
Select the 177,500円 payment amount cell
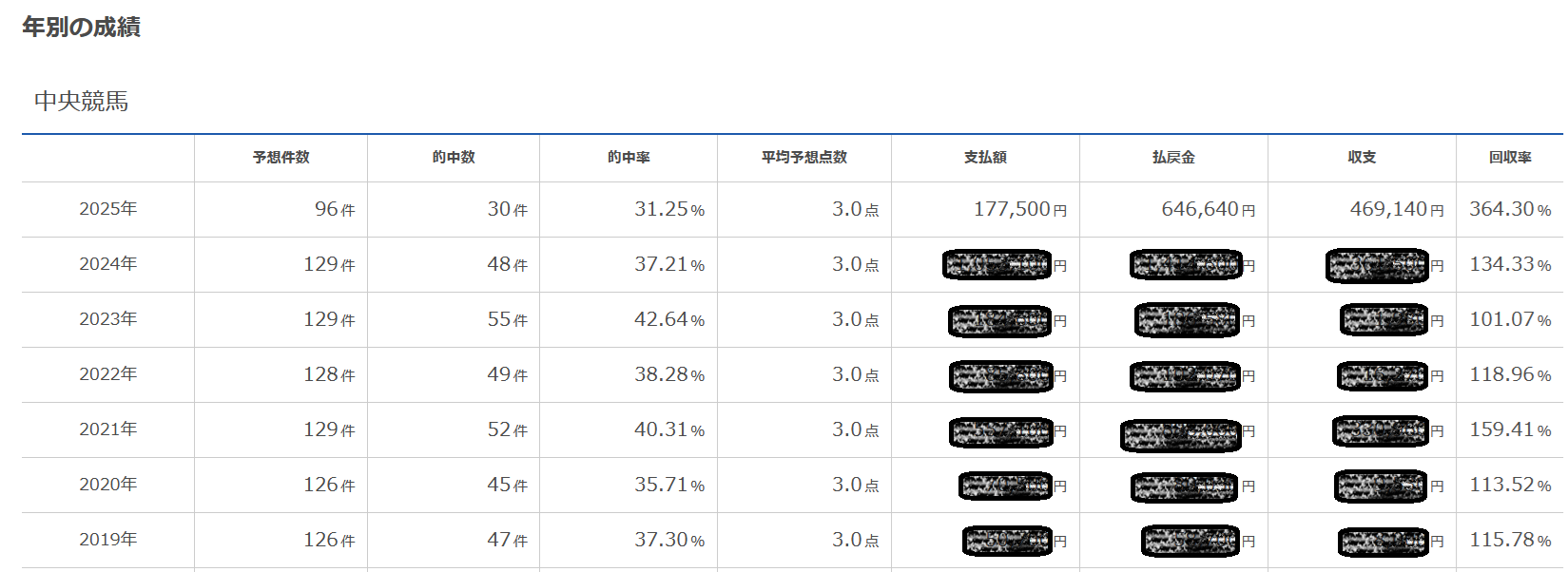[x=1019, y=209]
